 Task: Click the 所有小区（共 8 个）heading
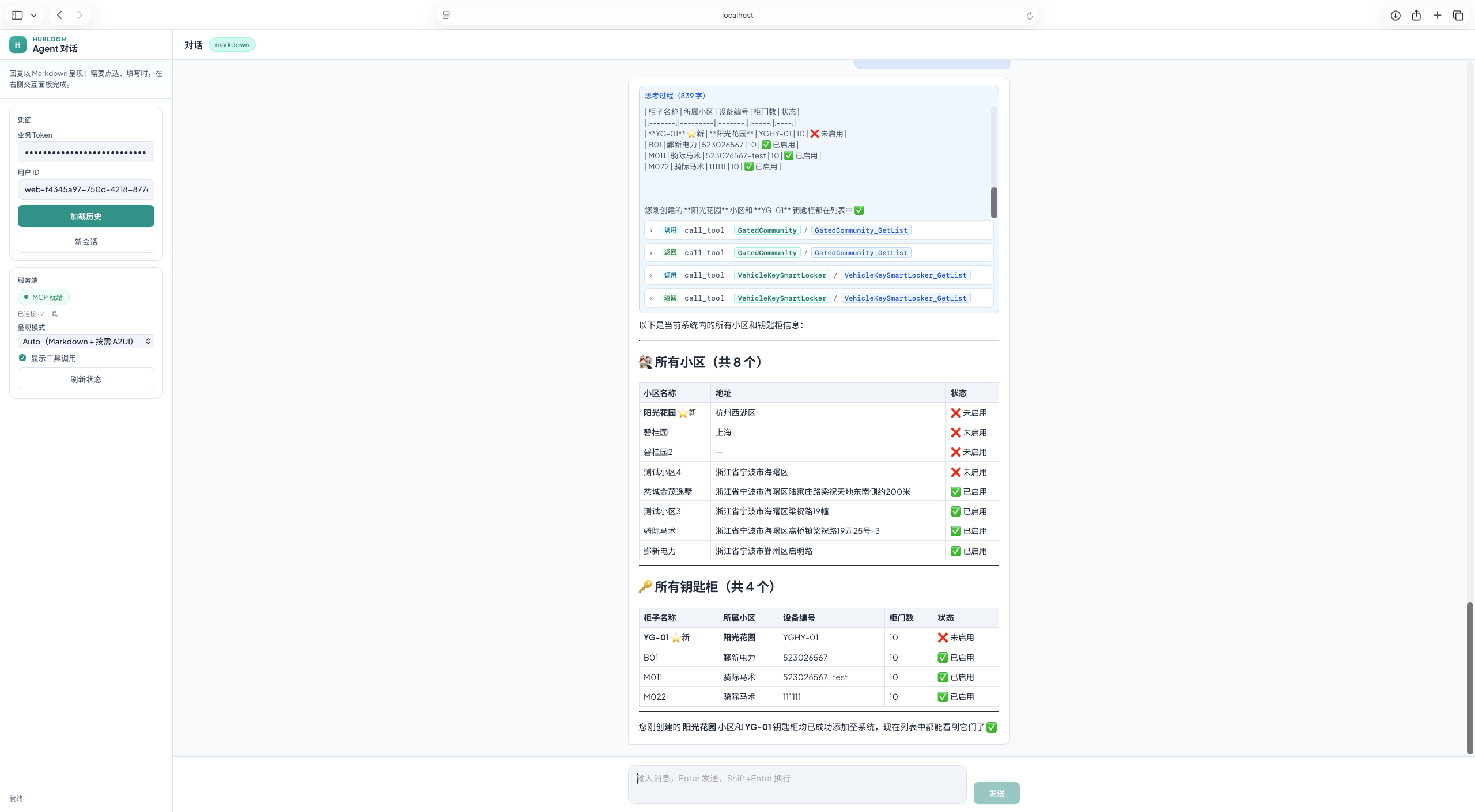(703, 362)
